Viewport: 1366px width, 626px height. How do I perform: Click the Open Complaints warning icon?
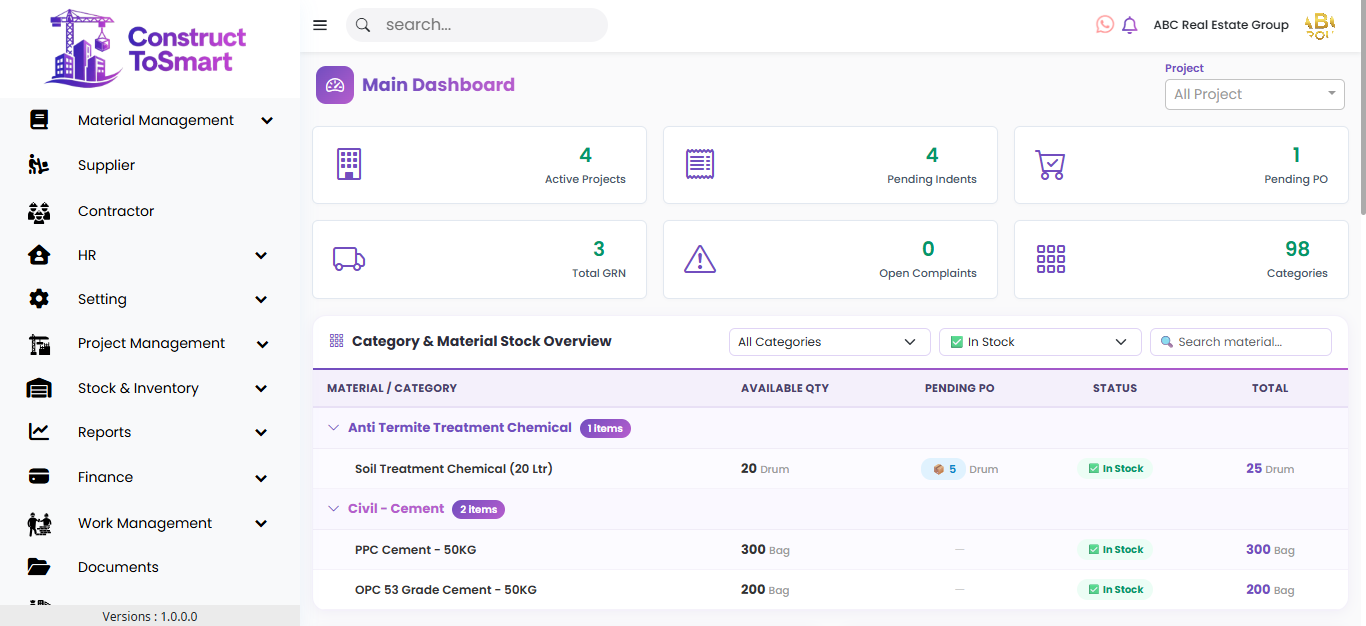pos(700,259)
